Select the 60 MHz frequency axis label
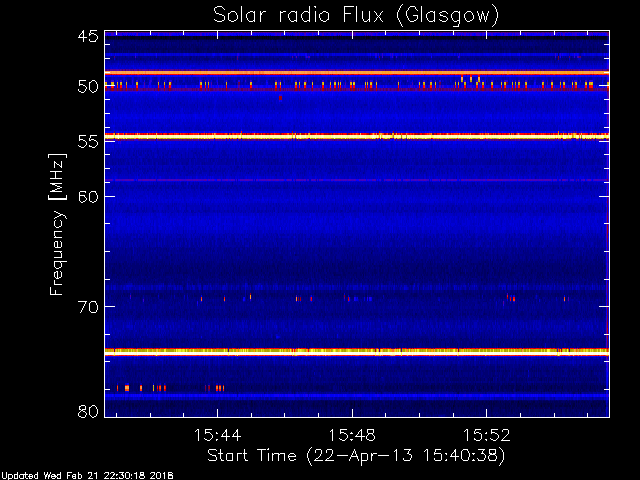The image size is (640, 480). pyautogui.click(x=88, y=196)
